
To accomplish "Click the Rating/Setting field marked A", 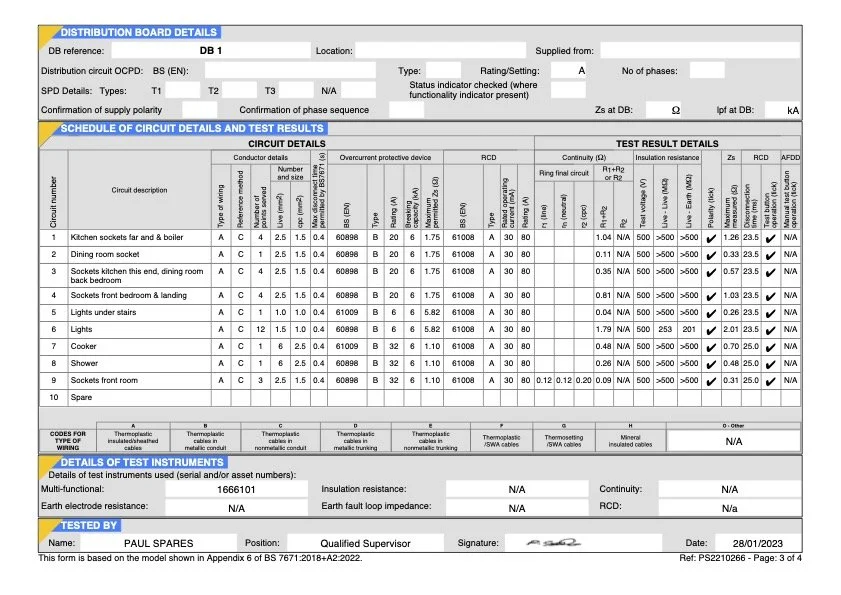I will (x=569, y=70).
